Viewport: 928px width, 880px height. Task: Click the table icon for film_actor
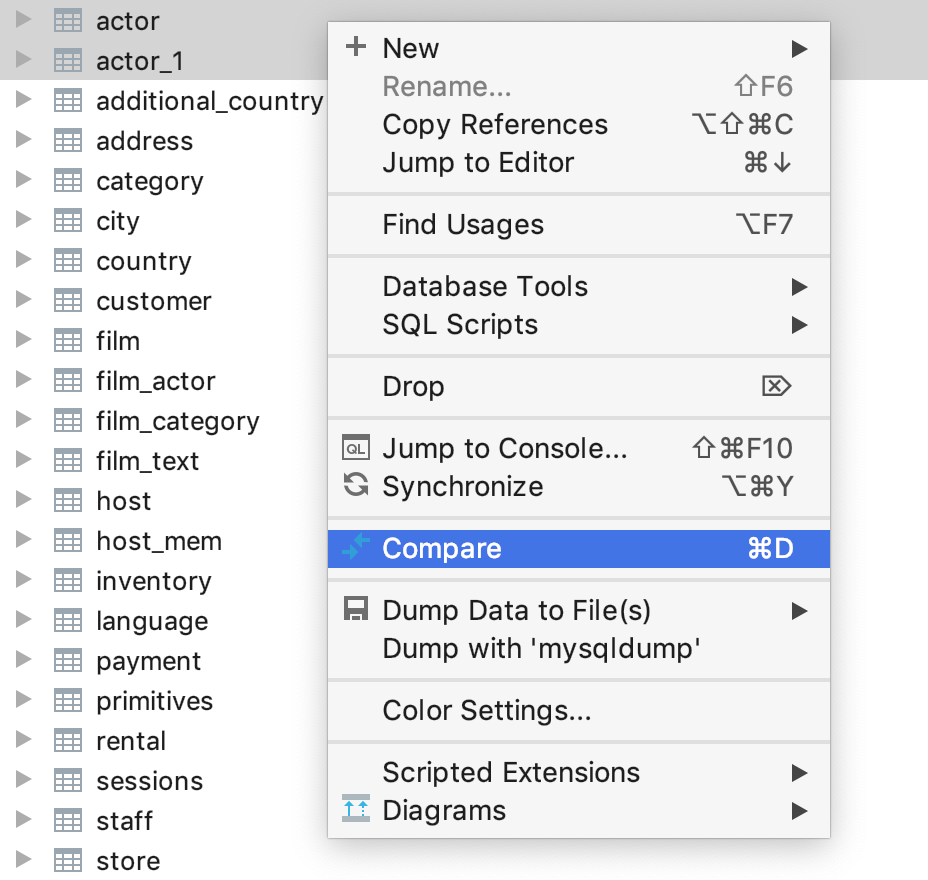68,381
